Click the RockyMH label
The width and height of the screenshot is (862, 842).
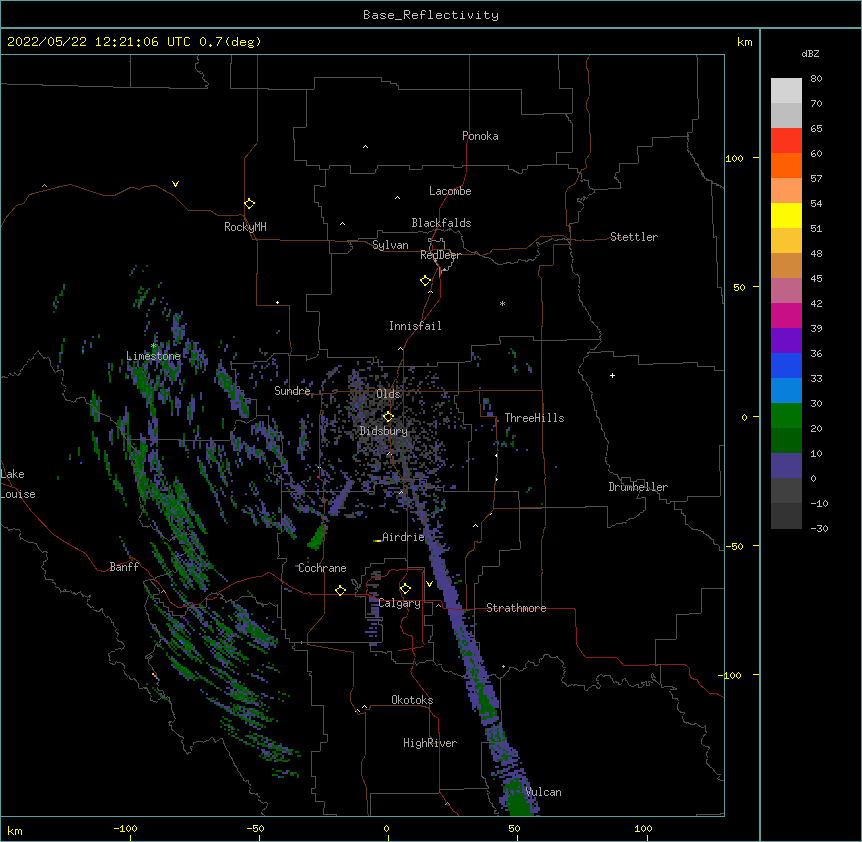(x=245, y=227)
